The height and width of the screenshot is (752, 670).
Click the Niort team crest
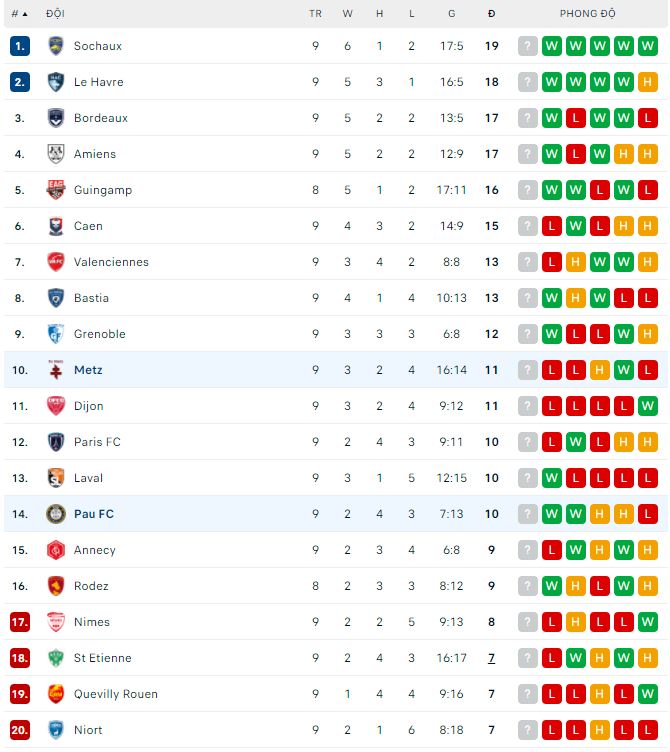56,730
